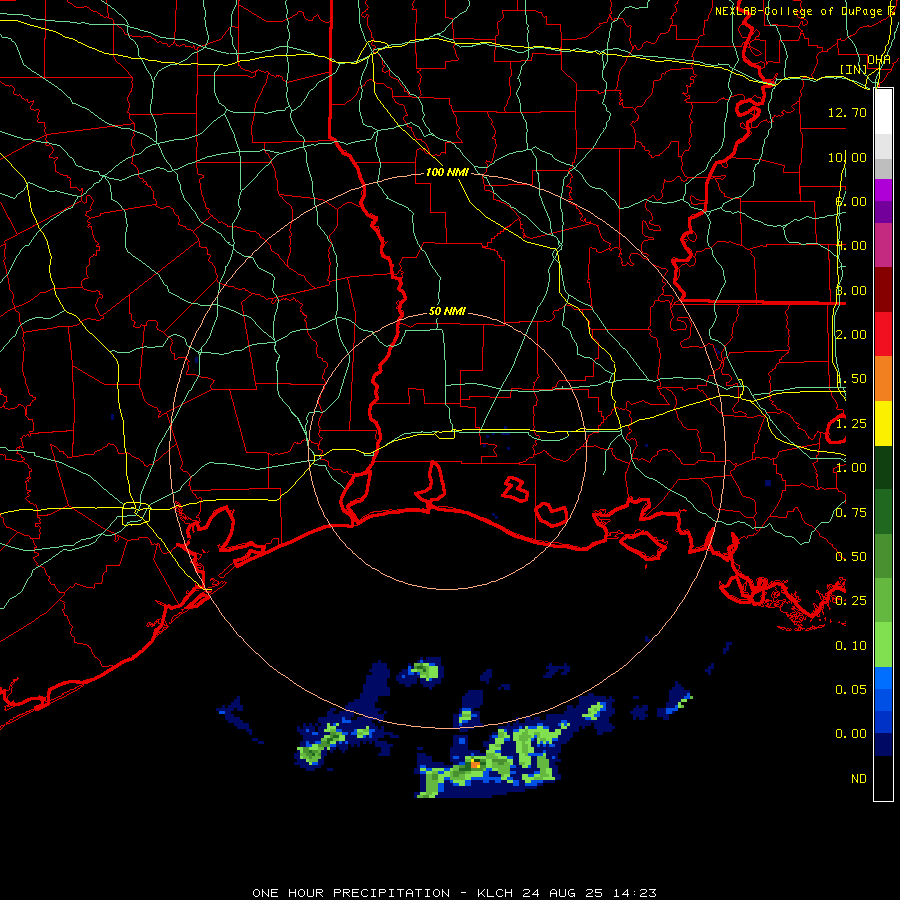Image resolution: width=900 pixels, height=900 pixels.
Task: Click the 2.00 scale label
Action: pyautogui.click(x=851, y=335)
